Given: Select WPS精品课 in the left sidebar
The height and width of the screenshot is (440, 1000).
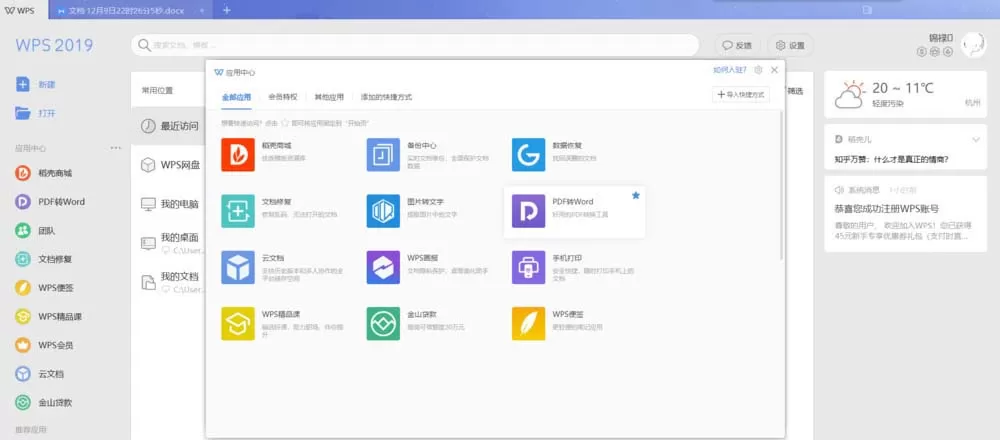Looking at the screenshot, I should 48,316.
